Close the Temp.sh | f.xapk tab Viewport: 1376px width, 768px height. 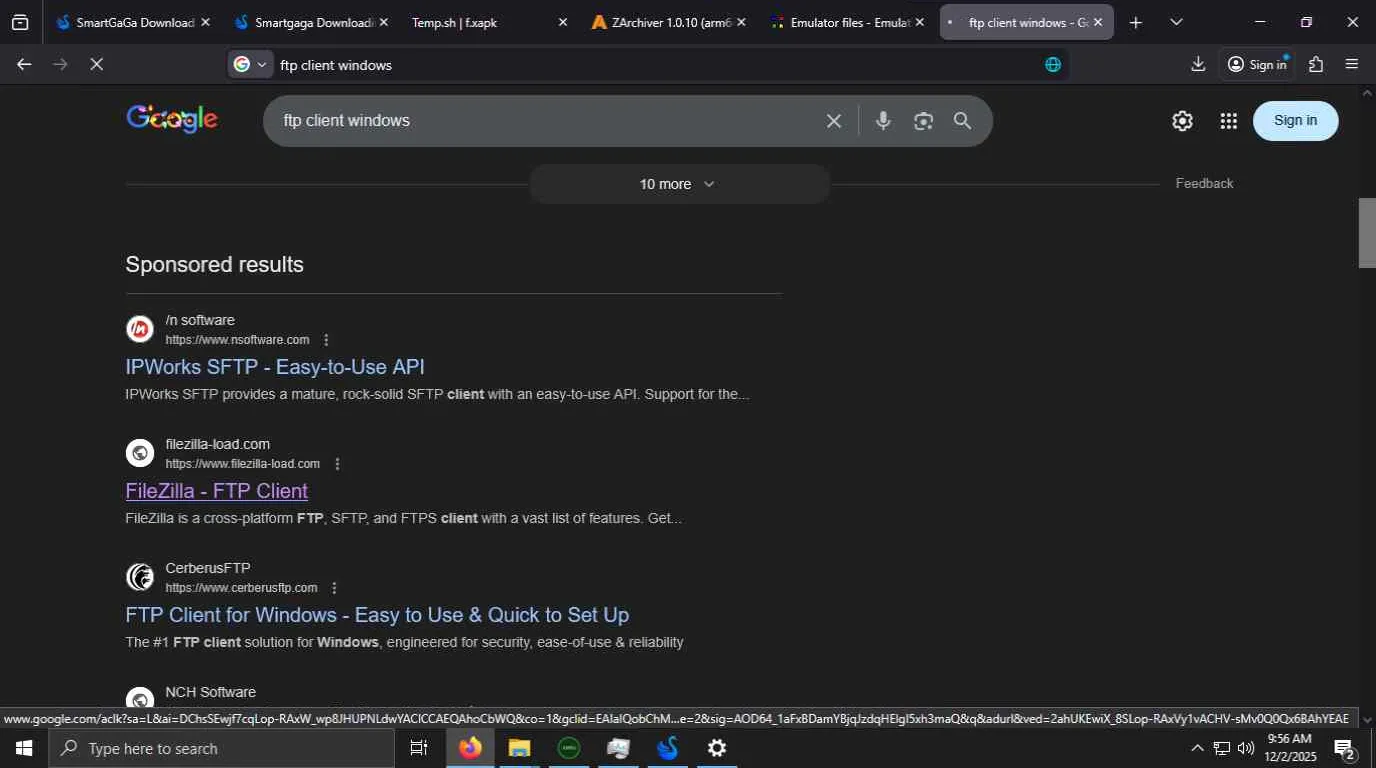[x=563, y=22]
